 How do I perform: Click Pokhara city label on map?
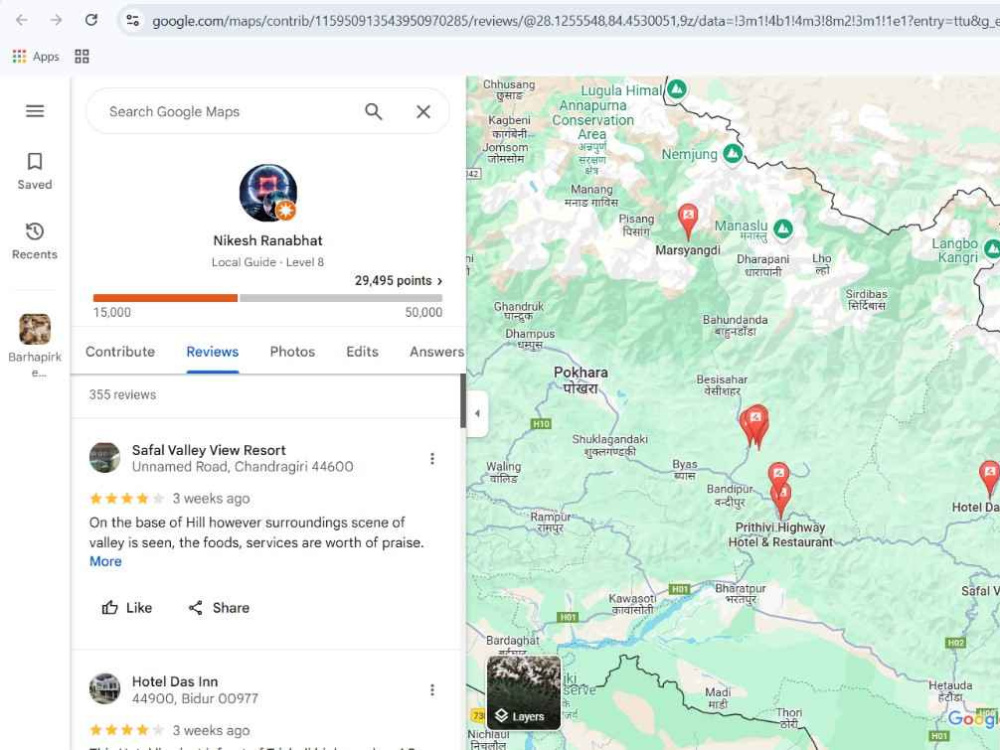pos(580,380)
